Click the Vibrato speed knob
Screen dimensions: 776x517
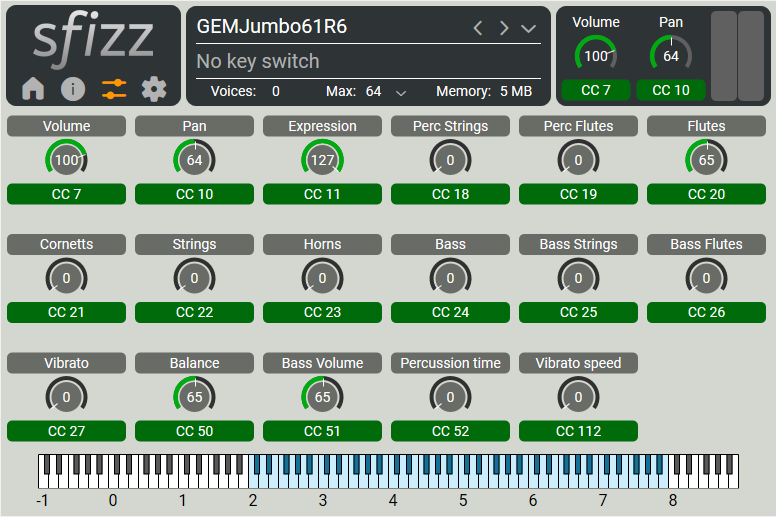coord(578,397)
